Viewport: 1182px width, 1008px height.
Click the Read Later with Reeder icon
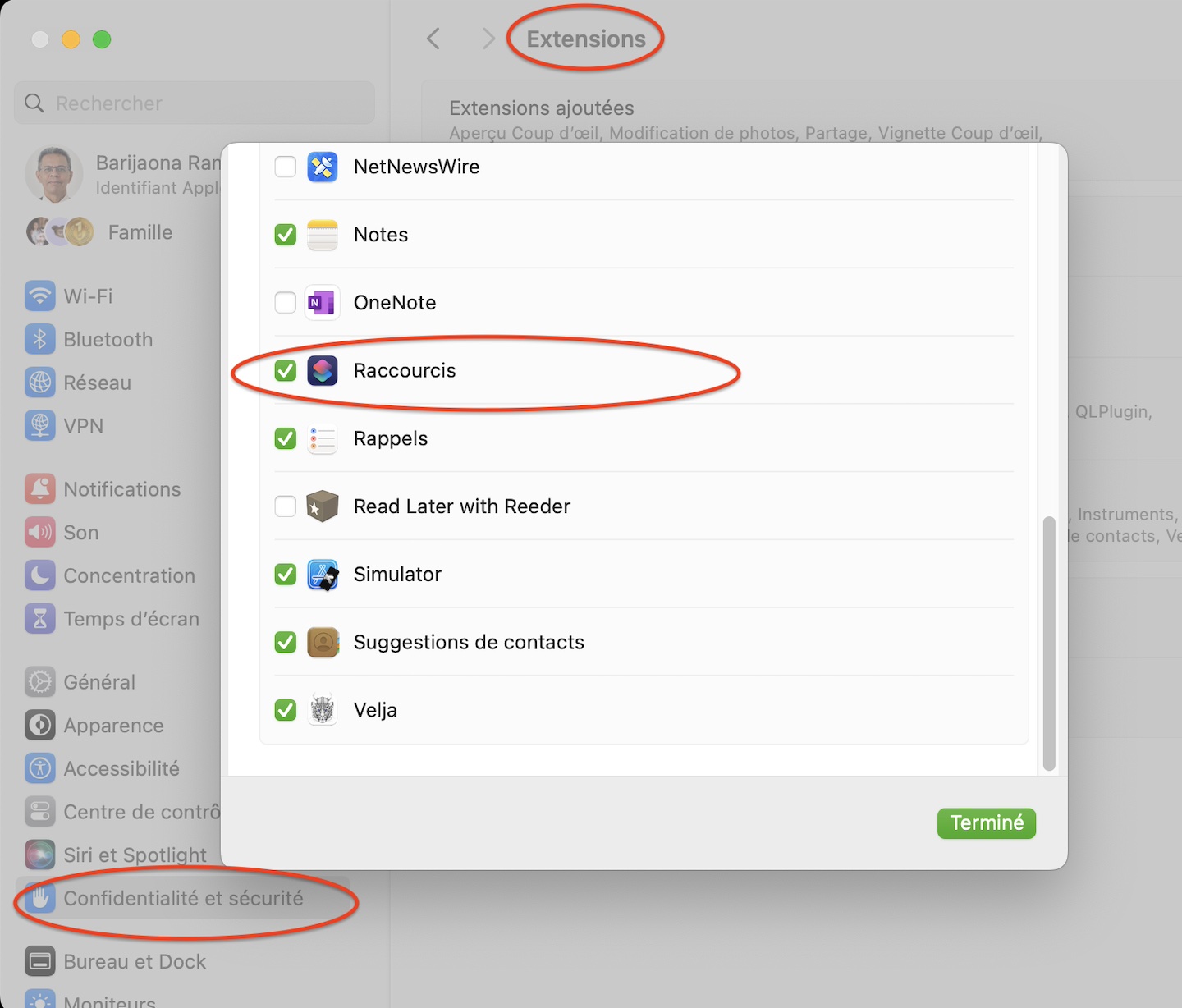click(323, 506)
